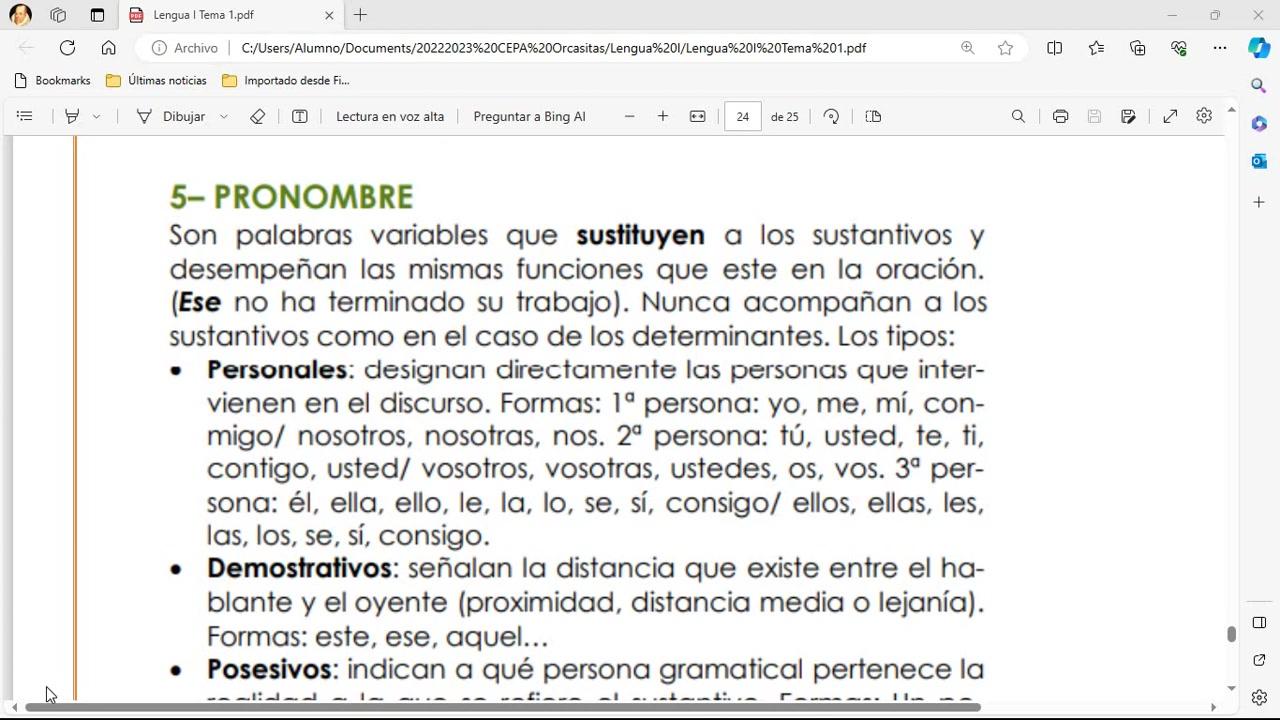Image resolution: width=1280 pixels, height=720 pixels.
Task: Search inside the PDF document
Action: [x=1018, y=117]
